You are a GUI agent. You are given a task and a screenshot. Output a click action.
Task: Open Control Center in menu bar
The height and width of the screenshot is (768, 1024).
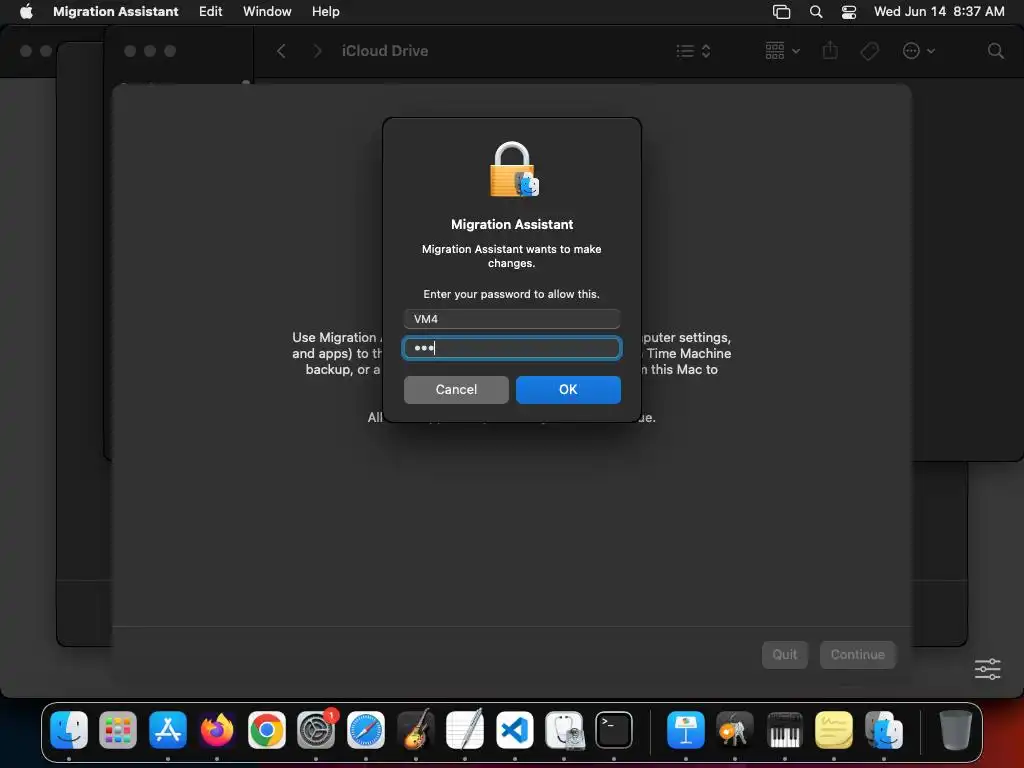848,11
